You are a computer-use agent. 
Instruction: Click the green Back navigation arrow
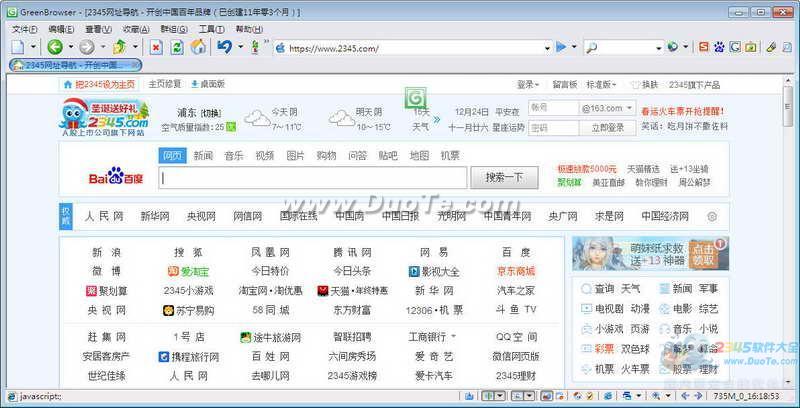54,47
